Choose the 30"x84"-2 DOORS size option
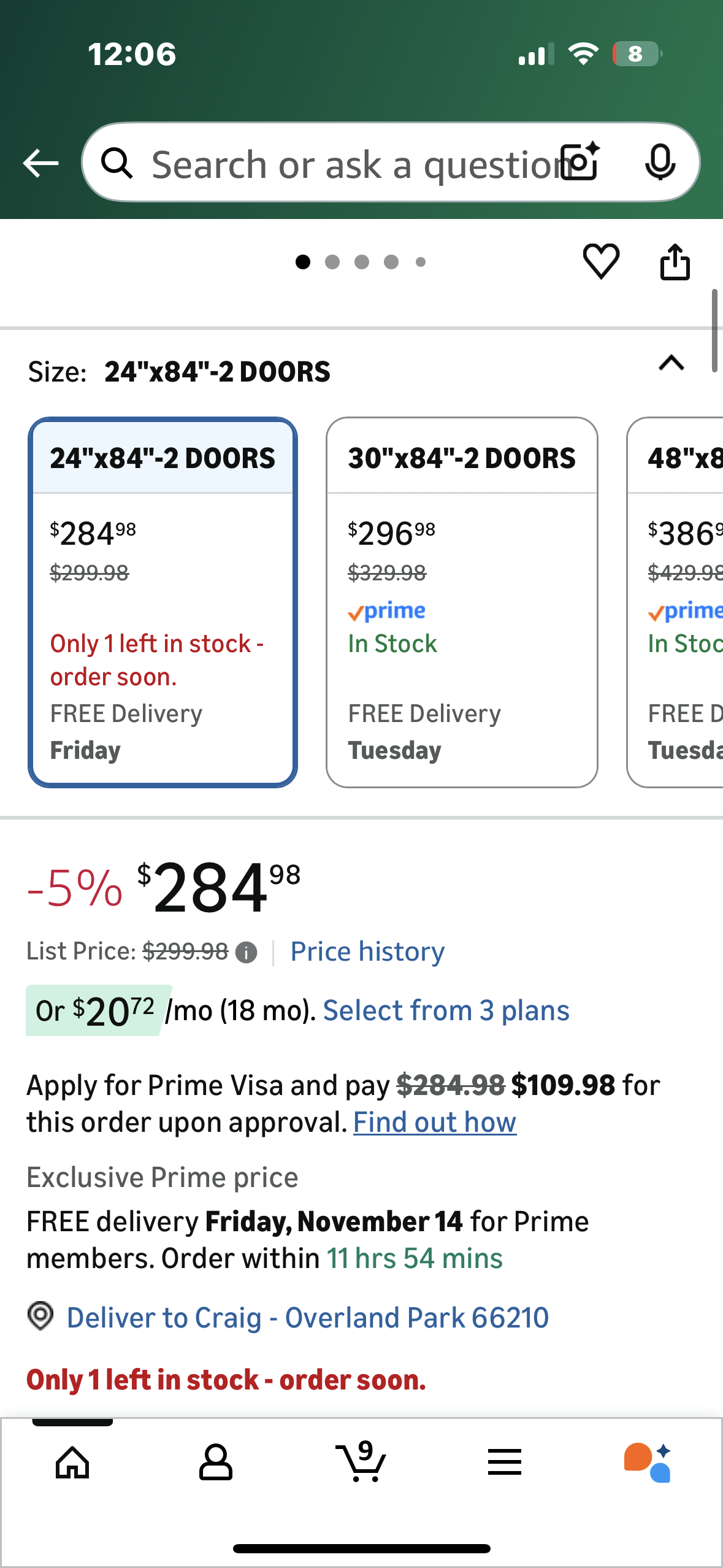 pos(462,602)
